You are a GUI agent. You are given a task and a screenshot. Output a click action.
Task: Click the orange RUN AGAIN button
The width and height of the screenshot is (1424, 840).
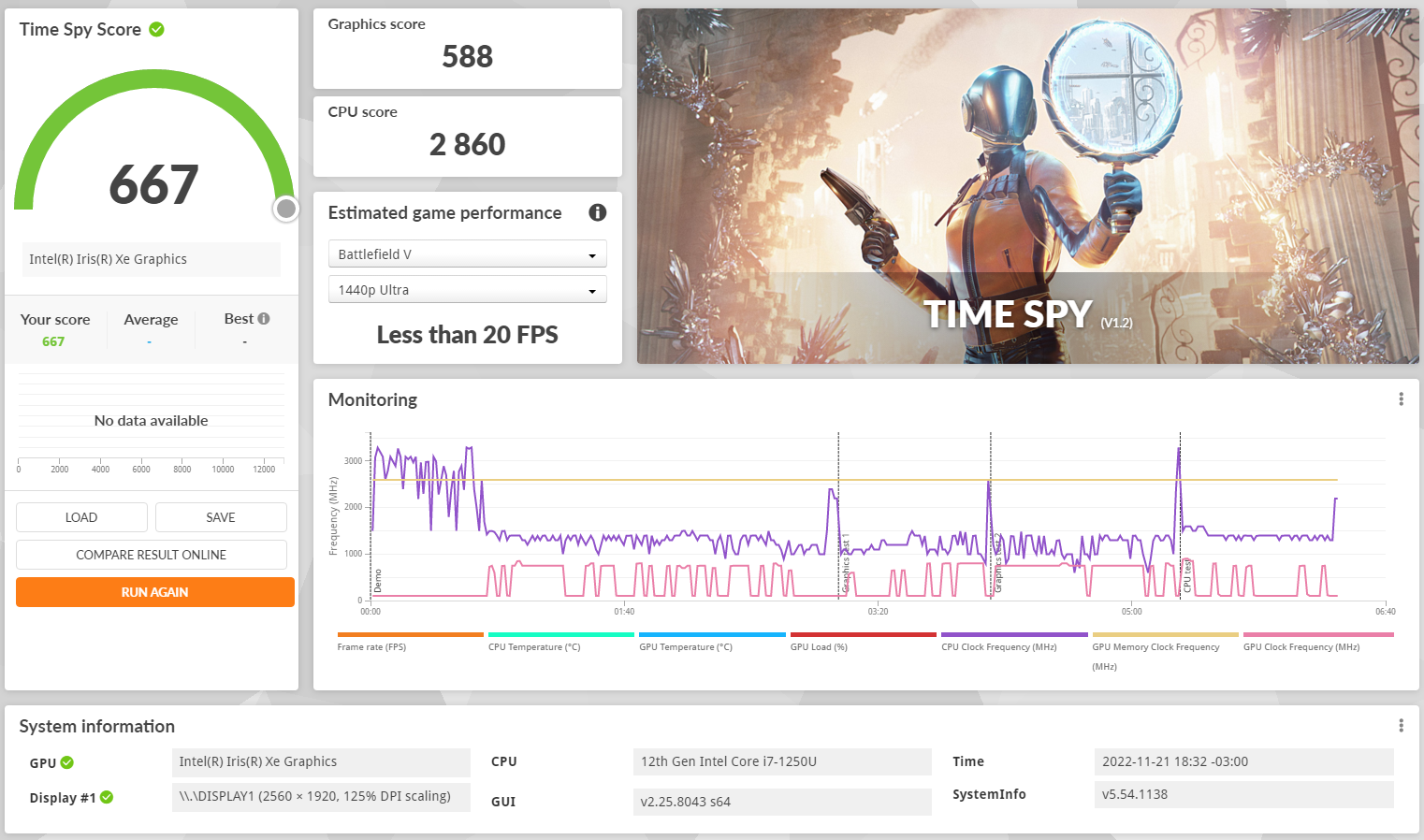(x=155, y=592)
